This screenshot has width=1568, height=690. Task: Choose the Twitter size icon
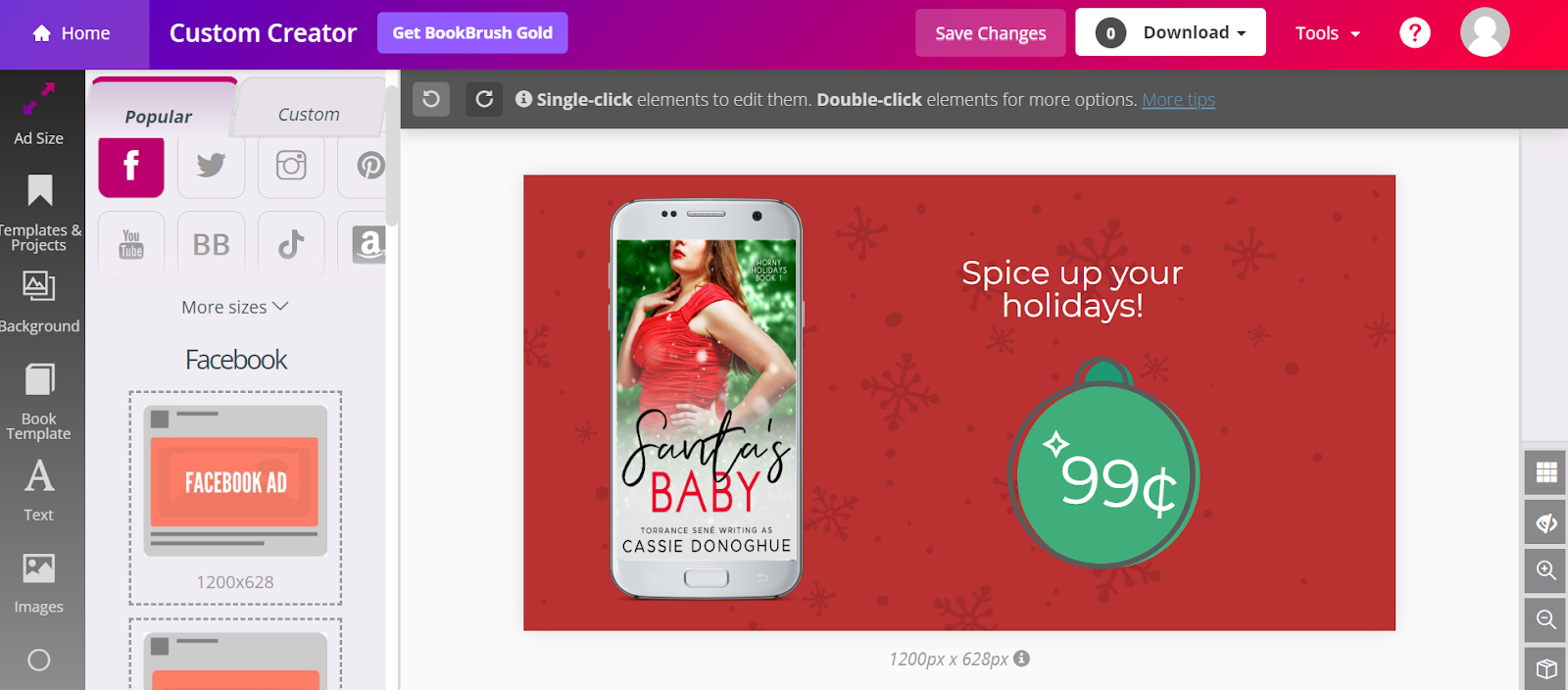(x=211, y=166)
